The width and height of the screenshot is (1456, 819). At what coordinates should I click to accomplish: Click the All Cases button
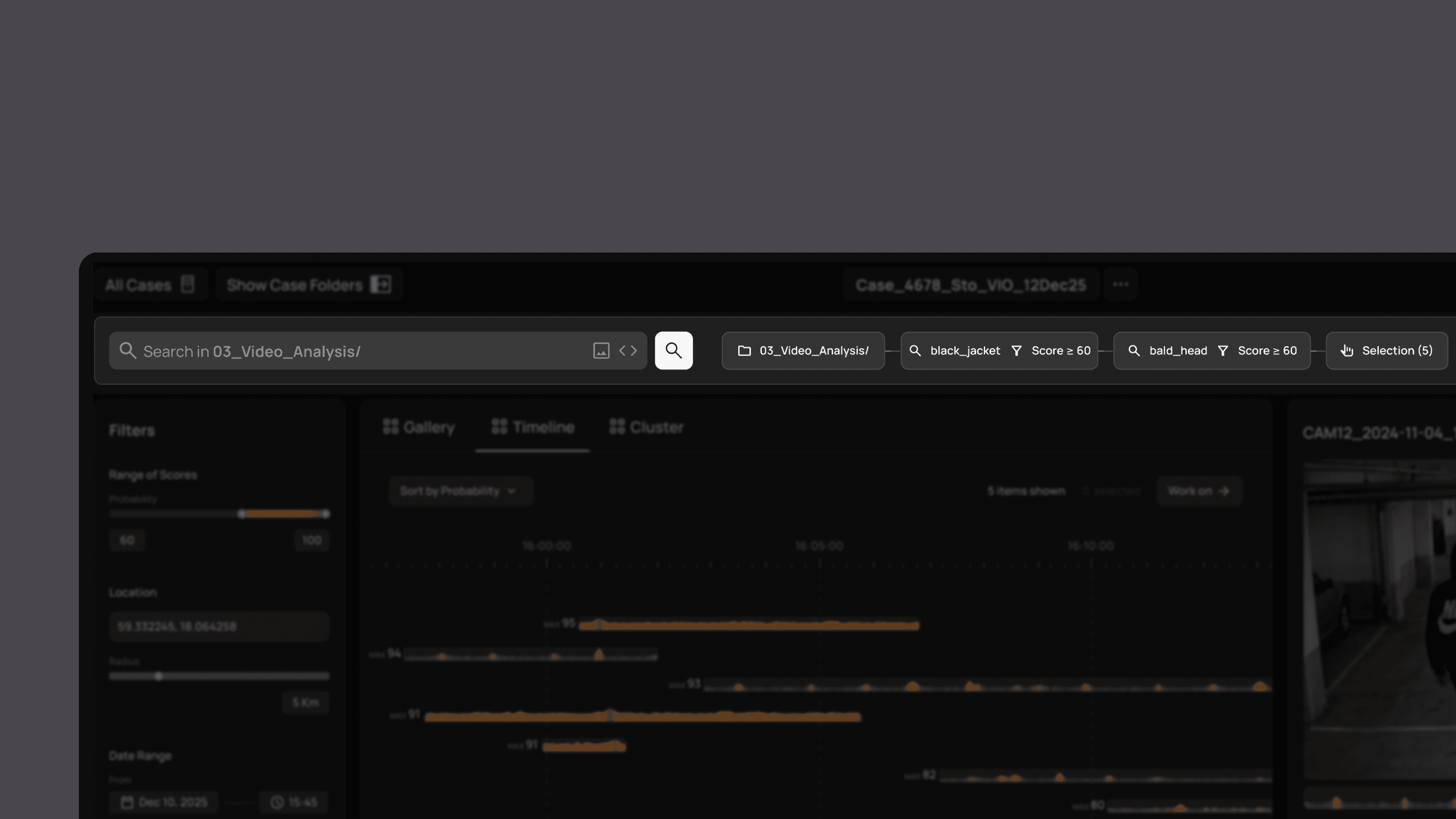(x=150, y=285)
